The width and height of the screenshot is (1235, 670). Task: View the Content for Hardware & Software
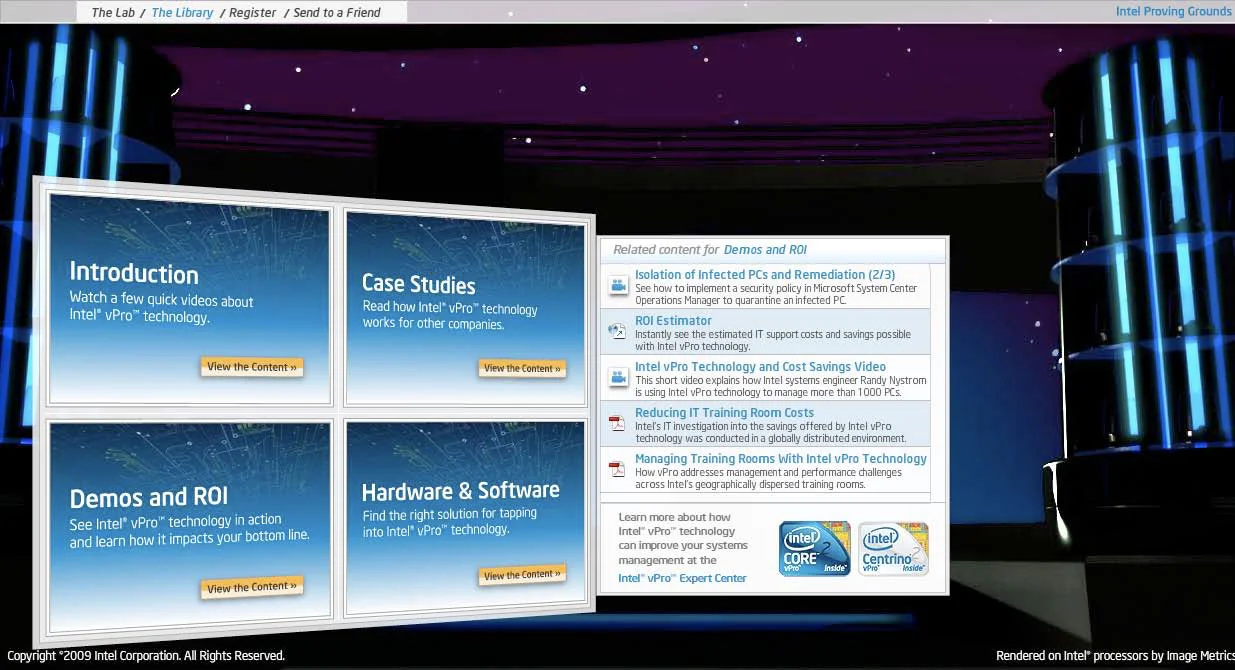[x=522, y=575]
